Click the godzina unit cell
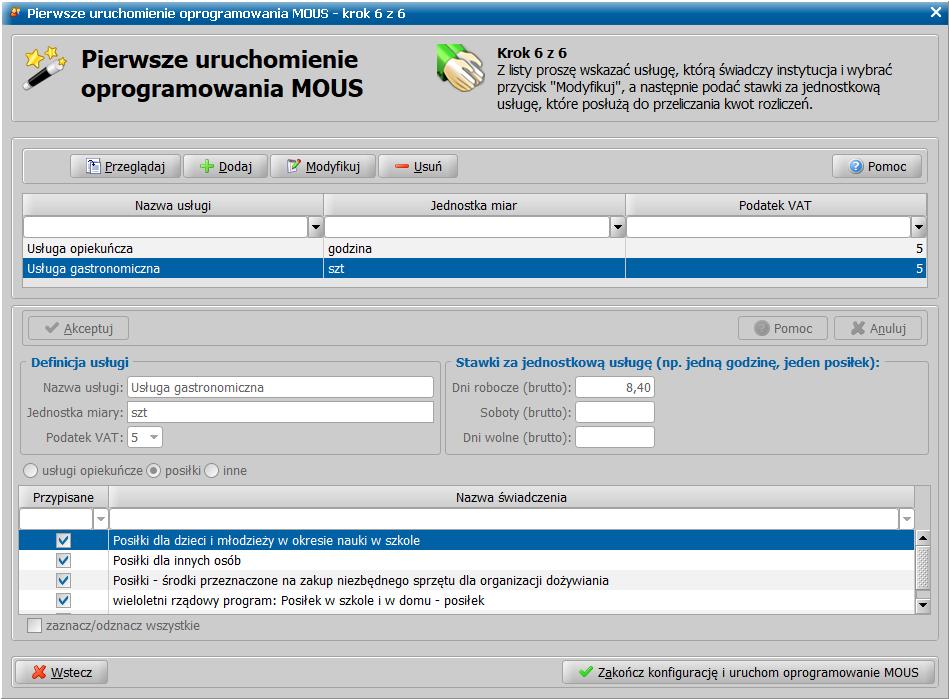 (x=474, y=249)
